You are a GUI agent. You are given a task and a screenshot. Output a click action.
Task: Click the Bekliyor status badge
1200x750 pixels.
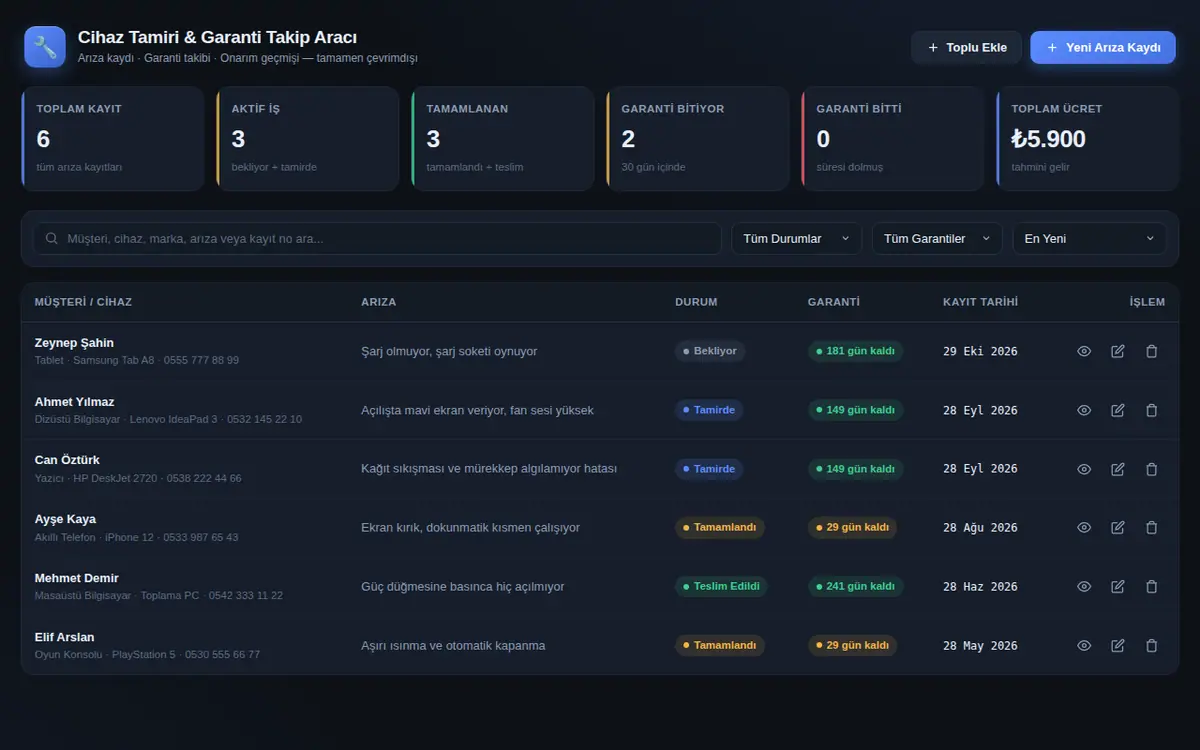[710, 351]
